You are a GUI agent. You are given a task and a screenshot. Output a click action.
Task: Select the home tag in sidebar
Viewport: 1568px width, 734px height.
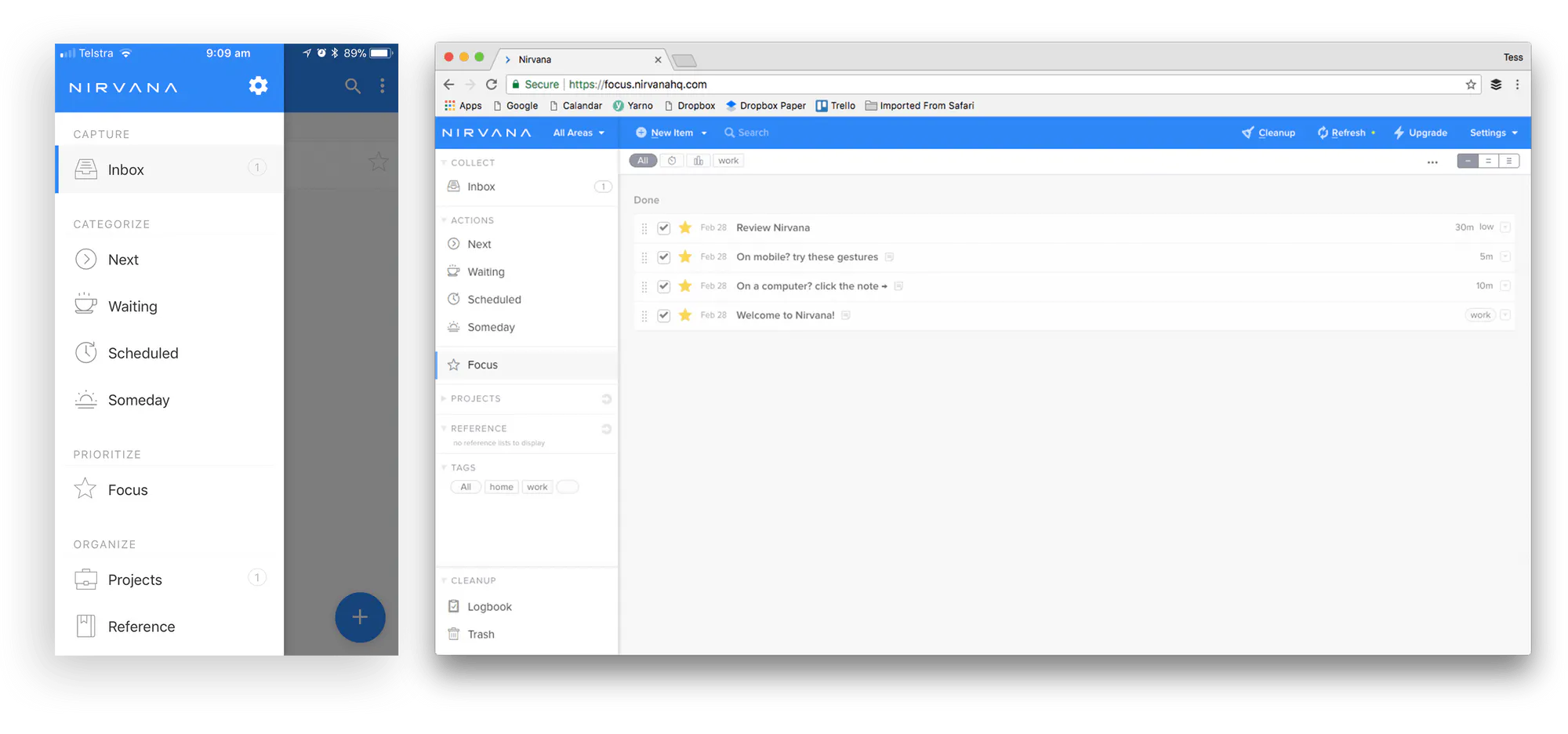tap(501, 487)
